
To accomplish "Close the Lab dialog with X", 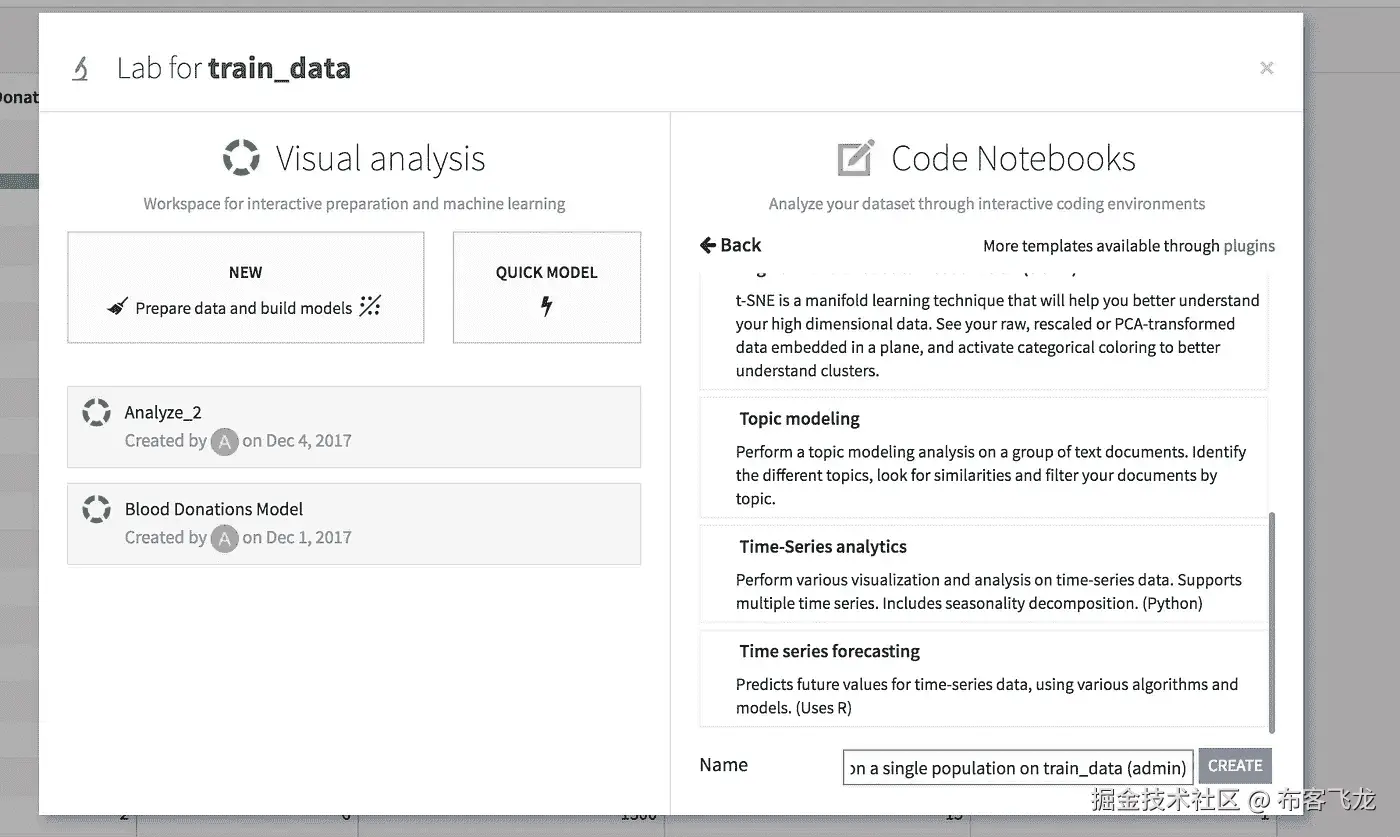I will tap(1266, 68).
